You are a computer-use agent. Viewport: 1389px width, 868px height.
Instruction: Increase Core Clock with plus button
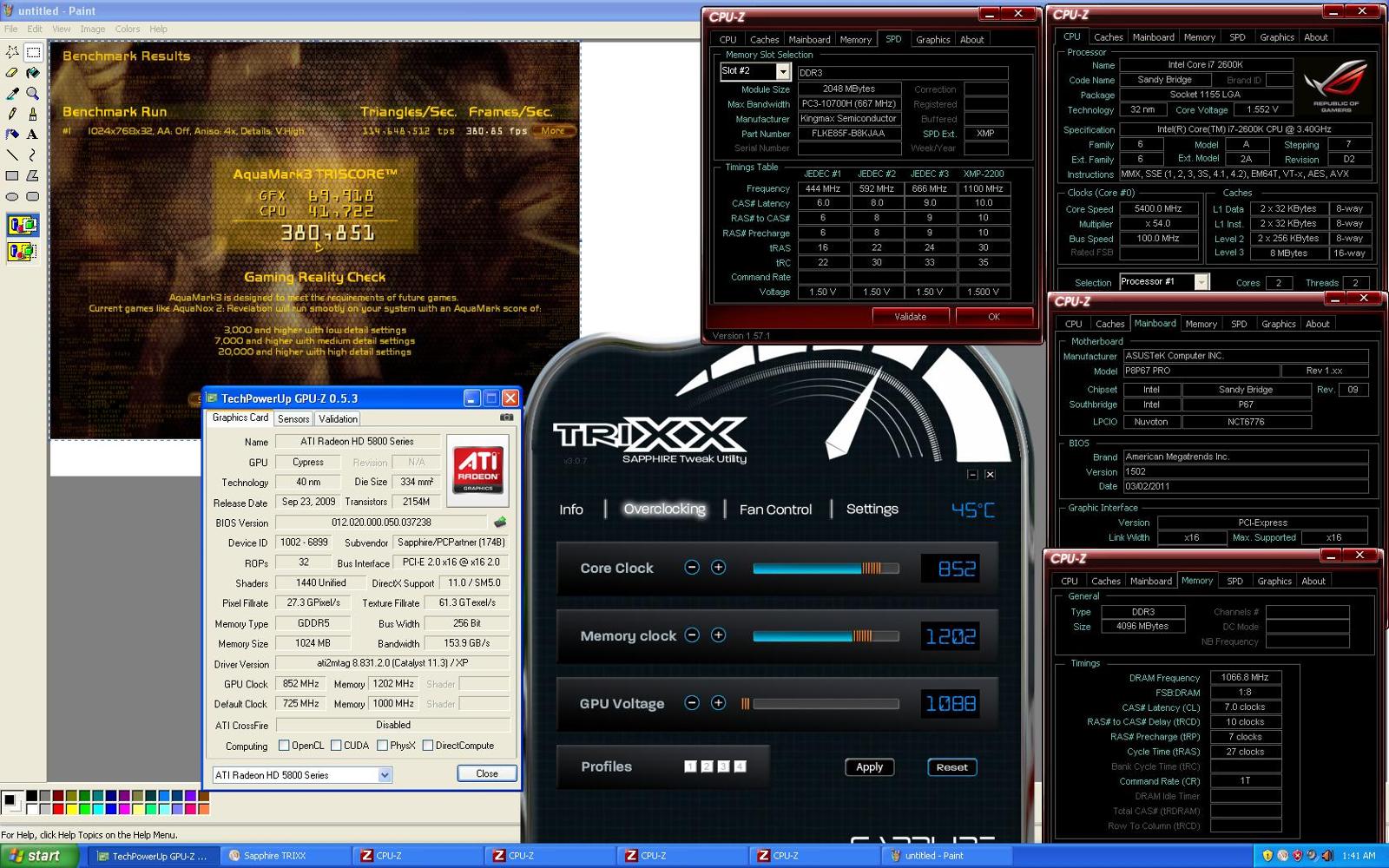[x=718, y=568]
